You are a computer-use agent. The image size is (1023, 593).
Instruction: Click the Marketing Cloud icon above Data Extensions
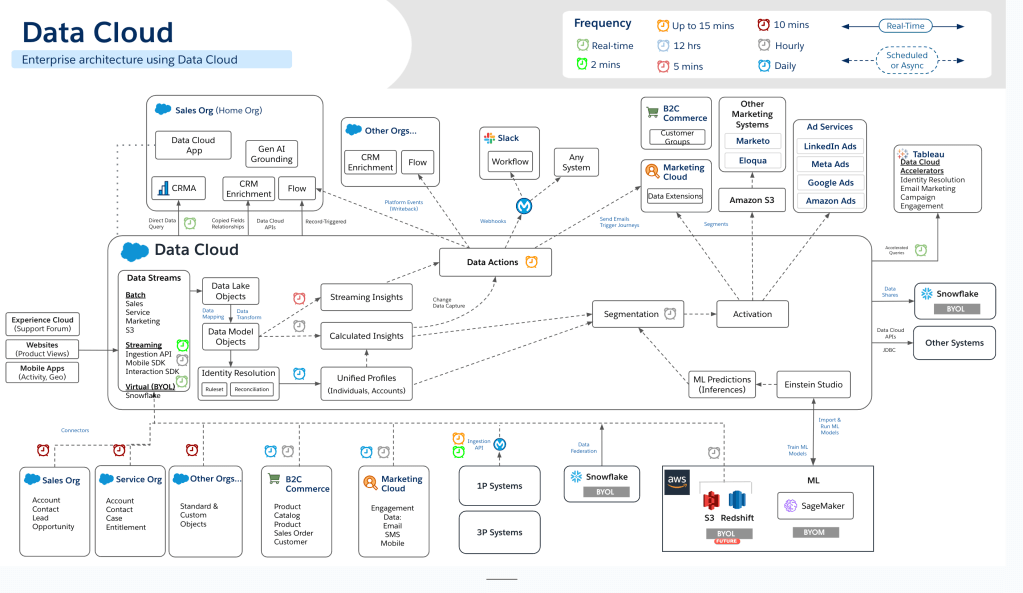point(652,171)
